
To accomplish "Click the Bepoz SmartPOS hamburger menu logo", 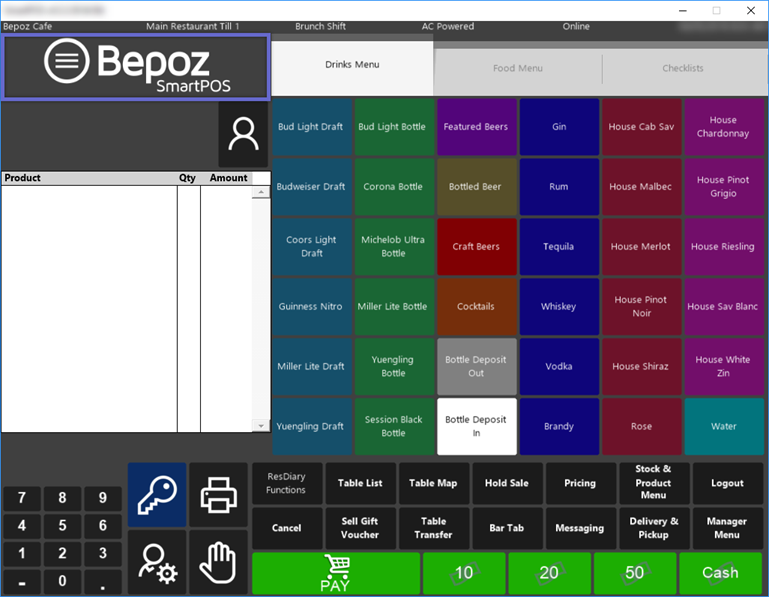I will 135,67.
